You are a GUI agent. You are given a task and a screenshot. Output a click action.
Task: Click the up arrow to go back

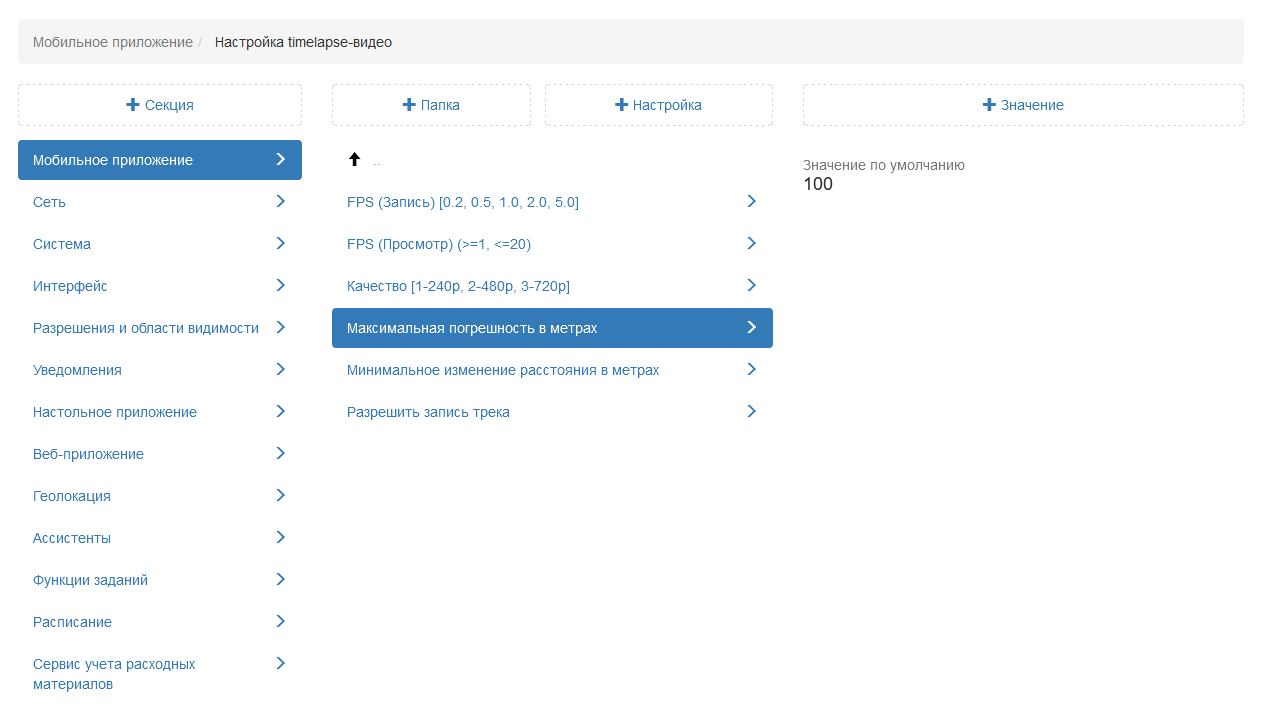354,160
